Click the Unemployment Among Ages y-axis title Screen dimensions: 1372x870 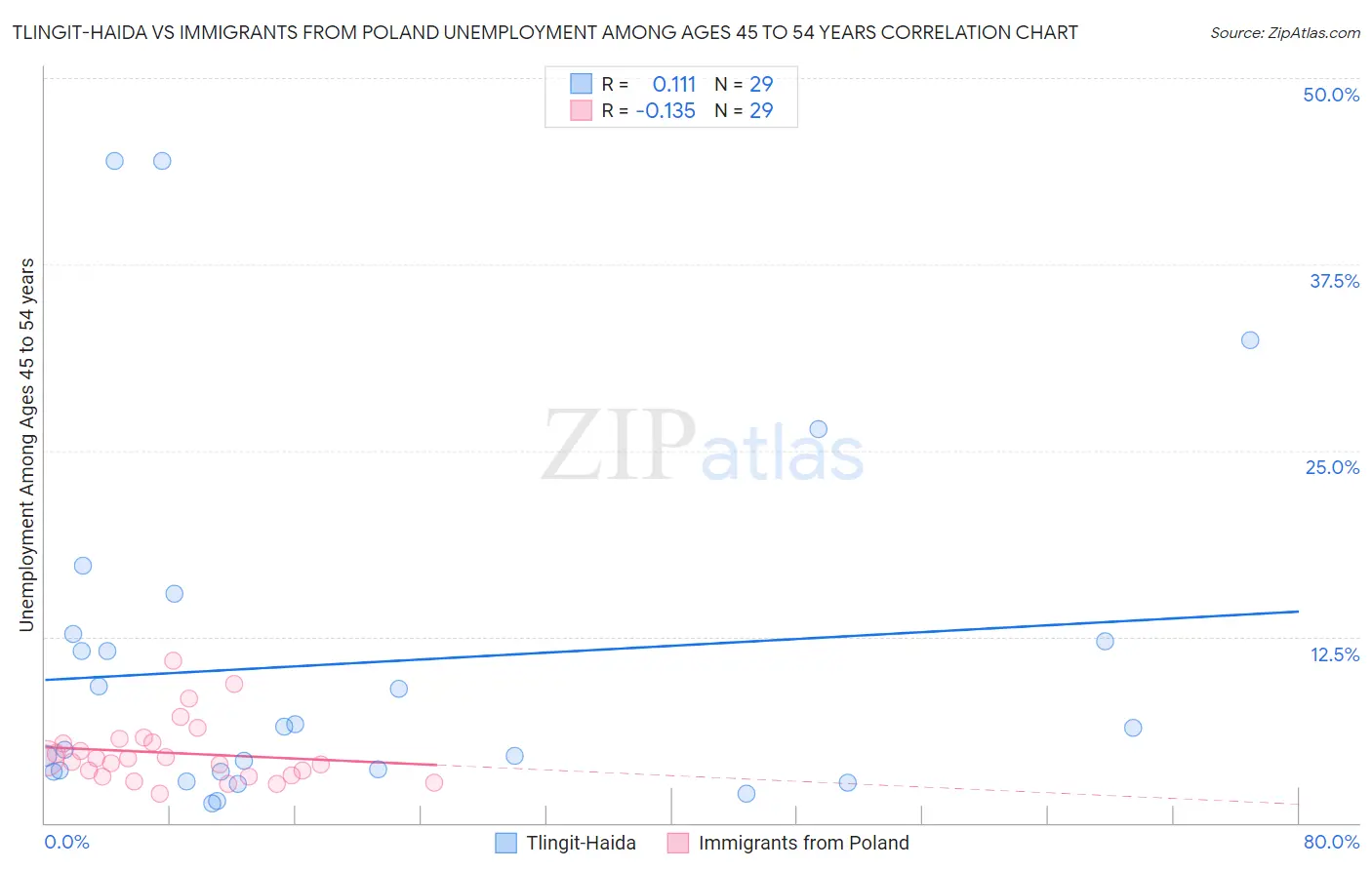[27, 445]
